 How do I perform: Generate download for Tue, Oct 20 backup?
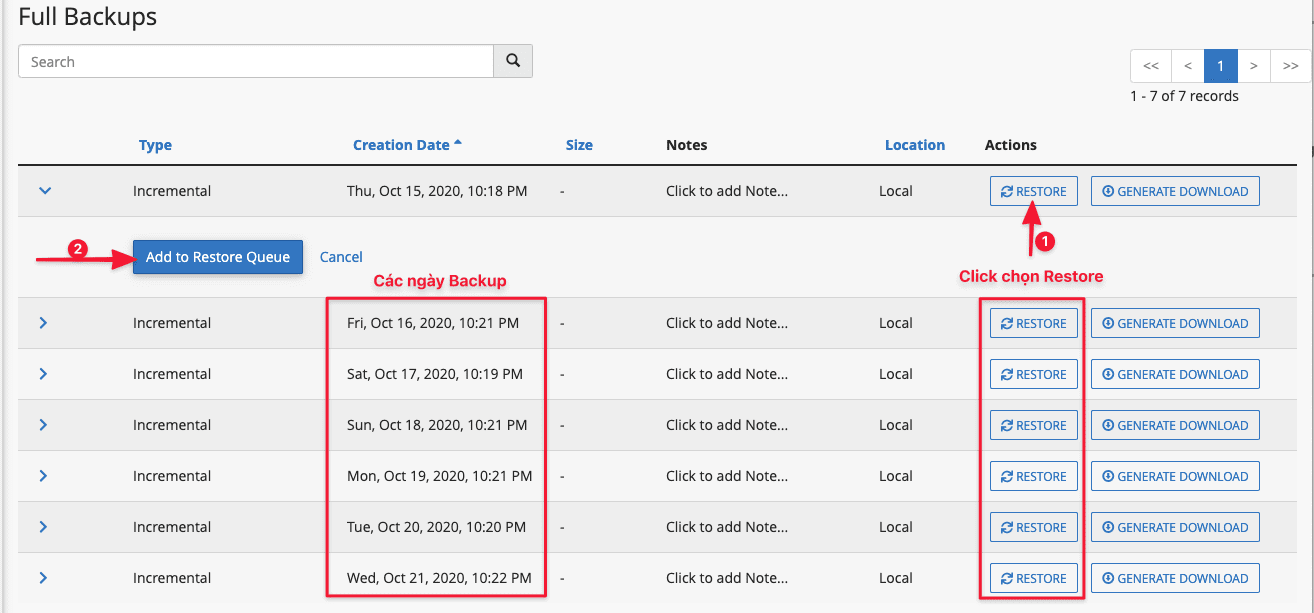point(1174,527)
